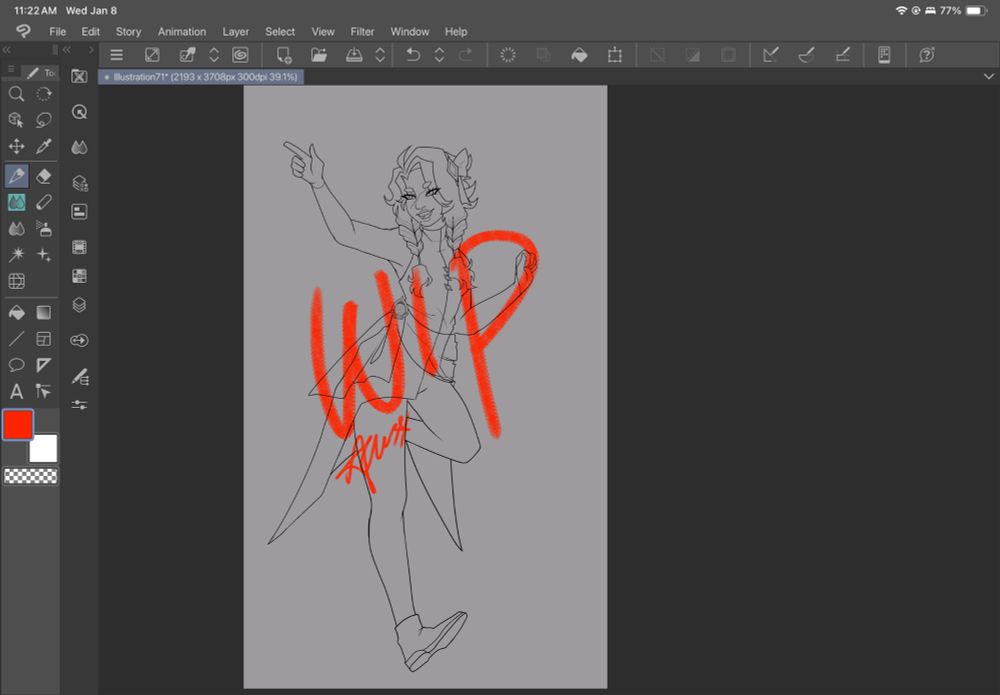Select the Auto select magic wand
1000x695 pixels.
coord(17,255)
